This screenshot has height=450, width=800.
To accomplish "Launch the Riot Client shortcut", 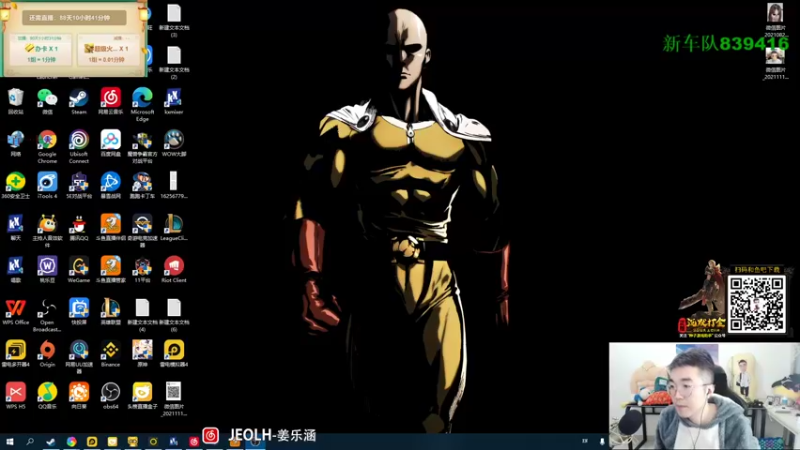I will (173, 269).
